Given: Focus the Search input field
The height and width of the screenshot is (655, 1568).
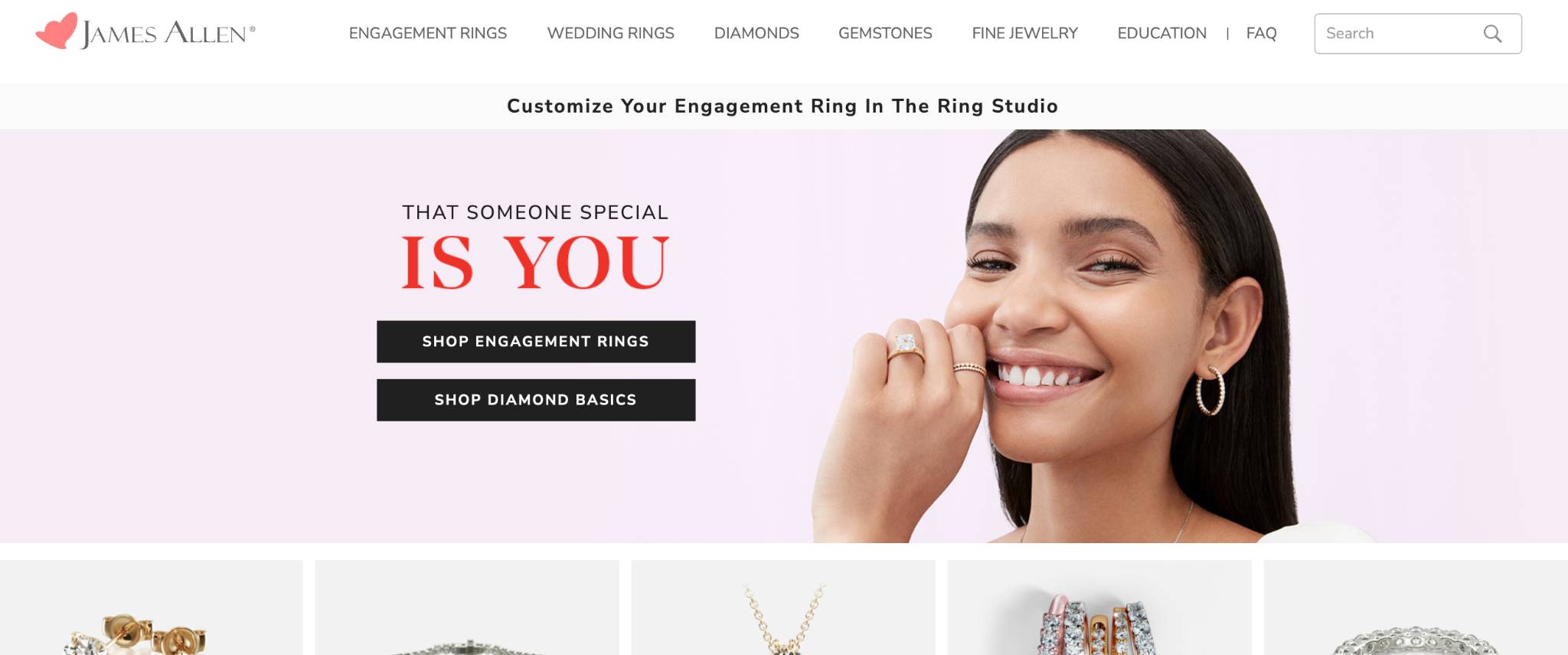Looking at the screenshot, I should coord(1417,34).
